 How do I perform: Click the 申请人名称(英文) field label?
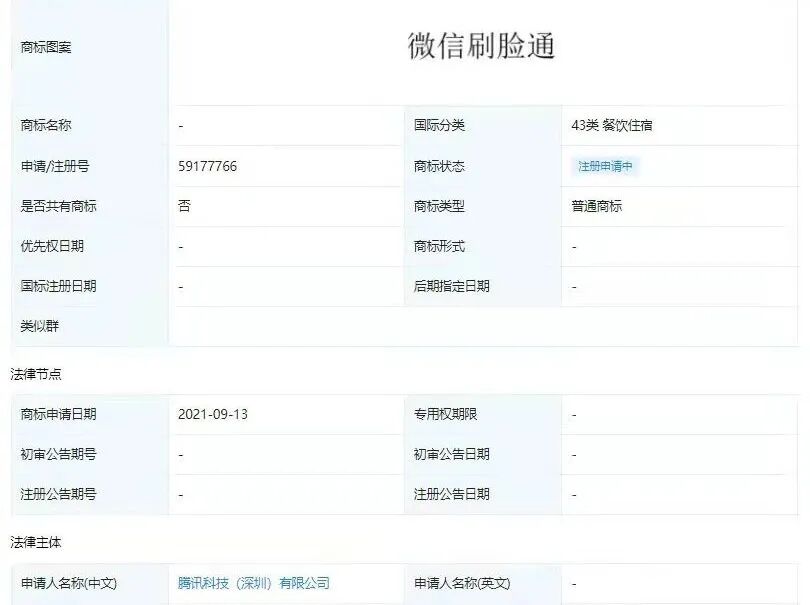pyautogui.click(x=462, y=583)
